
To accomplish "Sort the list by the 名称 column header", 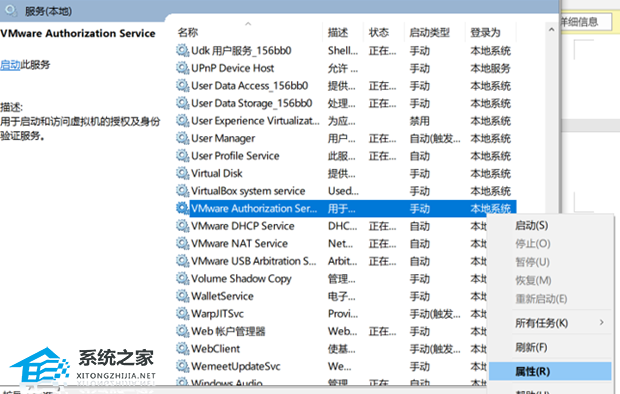I will pos(188,32).
